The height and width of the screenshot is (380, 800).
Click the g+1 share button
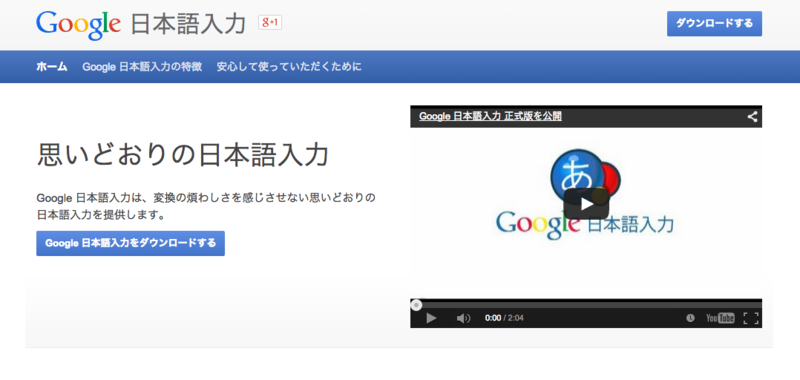pyautogui.click(x=270, y=23)
